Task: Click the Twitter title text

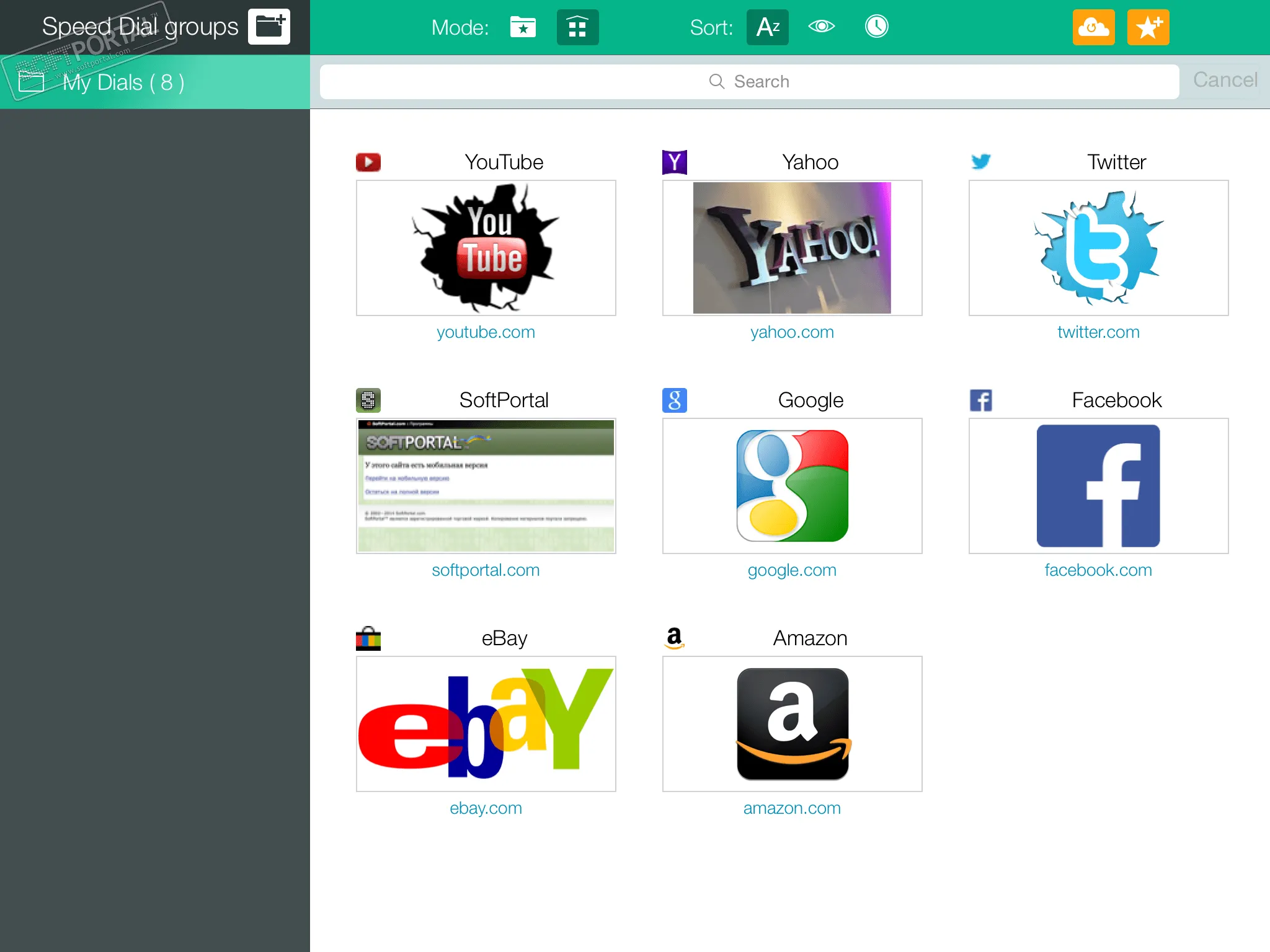Action: (x=1117, y=162)
